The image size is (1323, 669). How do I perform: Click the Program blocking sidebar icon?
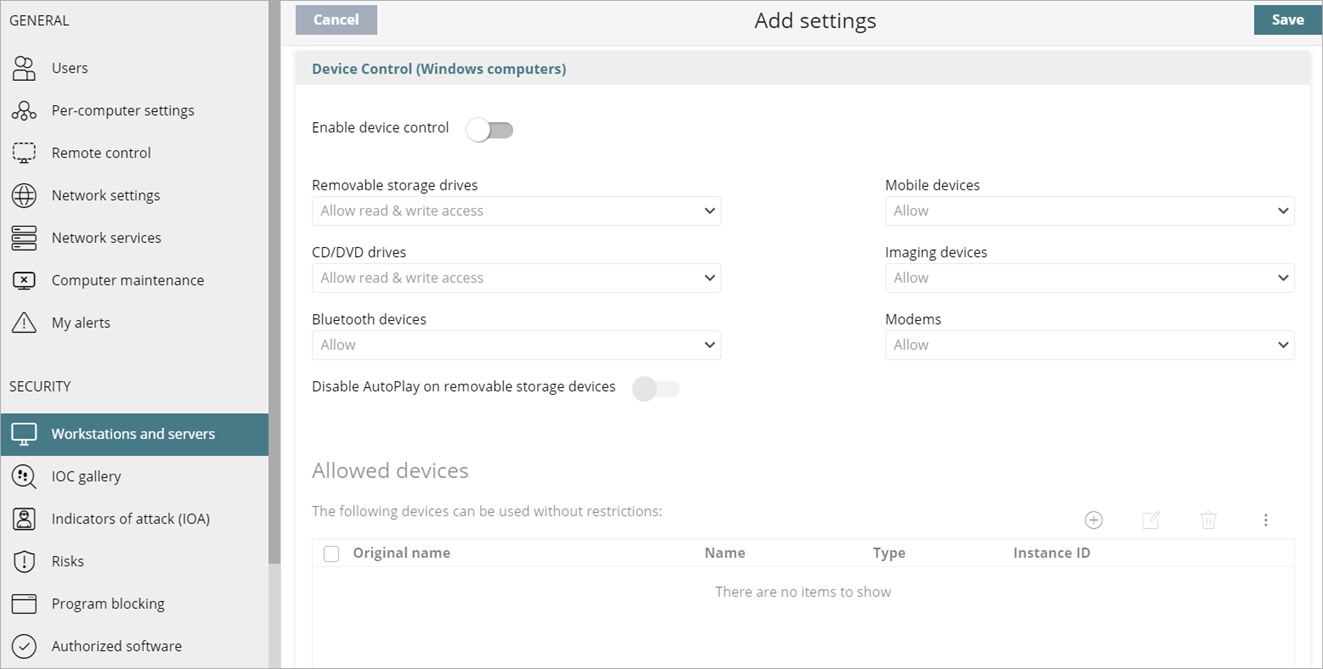coord(23,603)
